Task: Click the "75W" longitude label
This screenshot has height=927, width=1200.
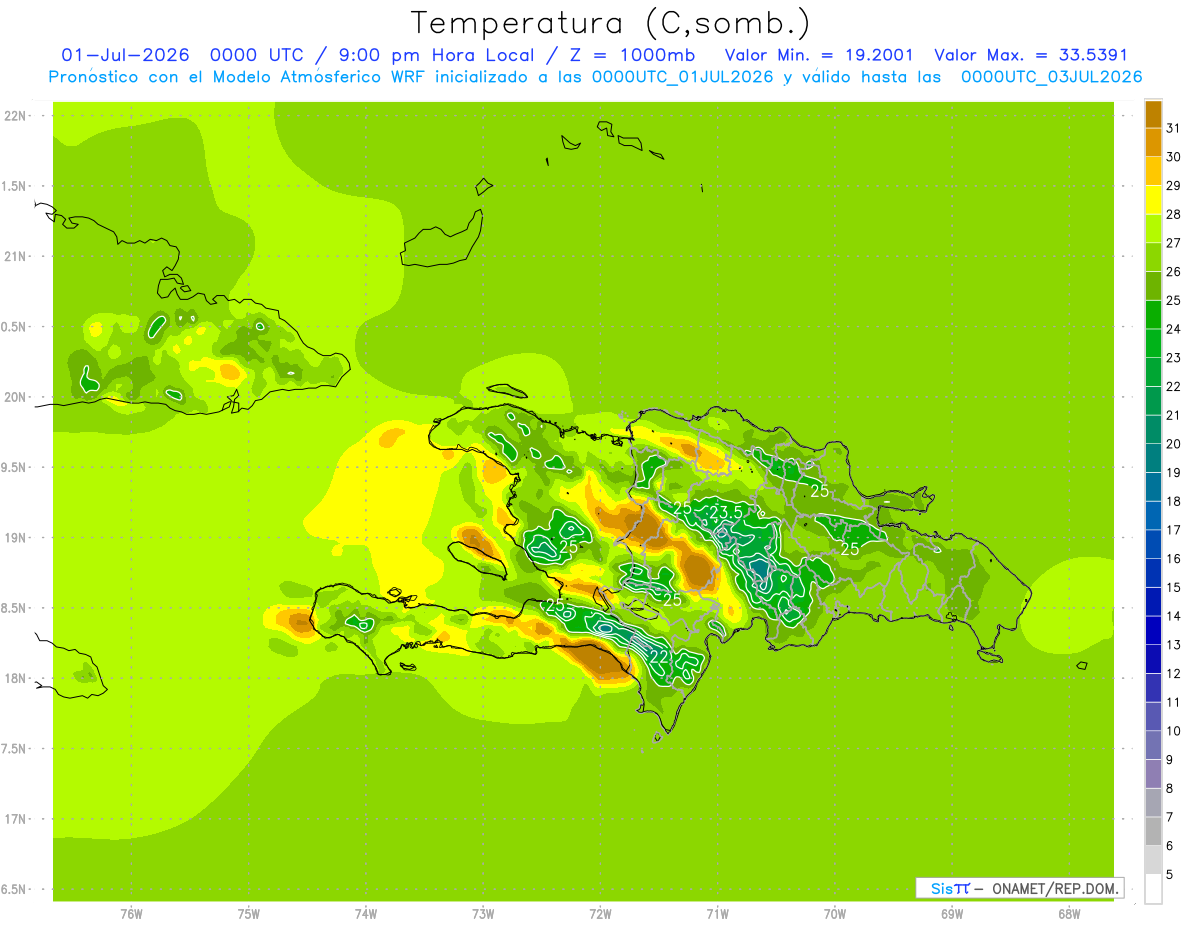Action: point(249,913)
